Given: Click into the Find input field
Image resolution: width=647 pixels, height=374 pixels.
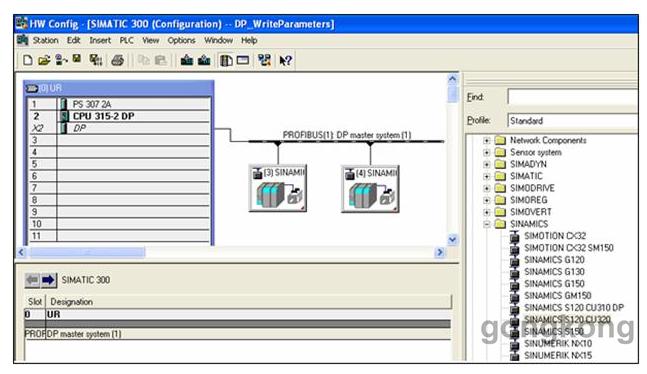Looking at the screenshot, I should click(572, 97).
